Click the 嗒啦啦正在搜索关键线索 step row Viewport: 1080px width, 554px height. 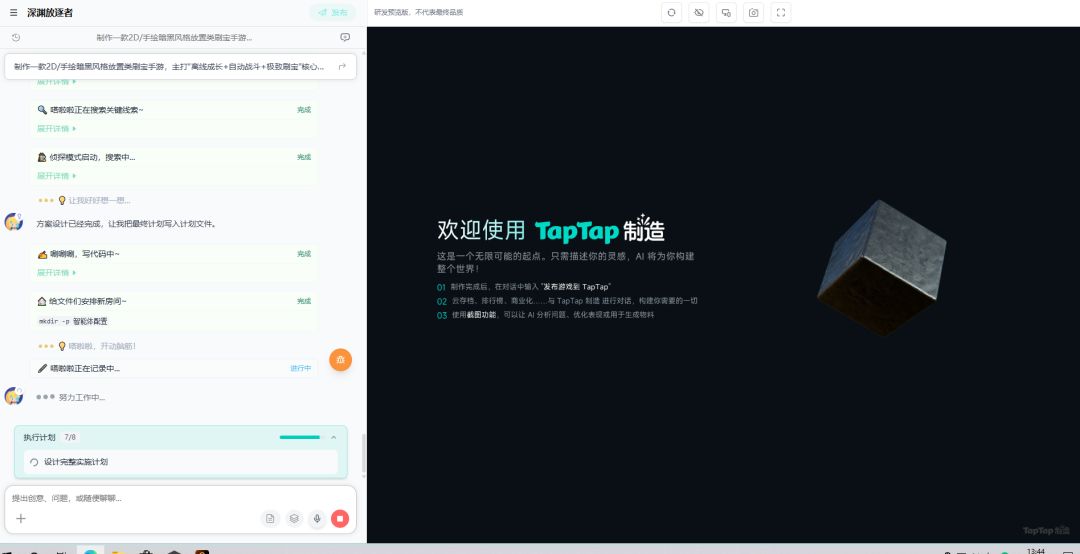click(x=174, y=110)
